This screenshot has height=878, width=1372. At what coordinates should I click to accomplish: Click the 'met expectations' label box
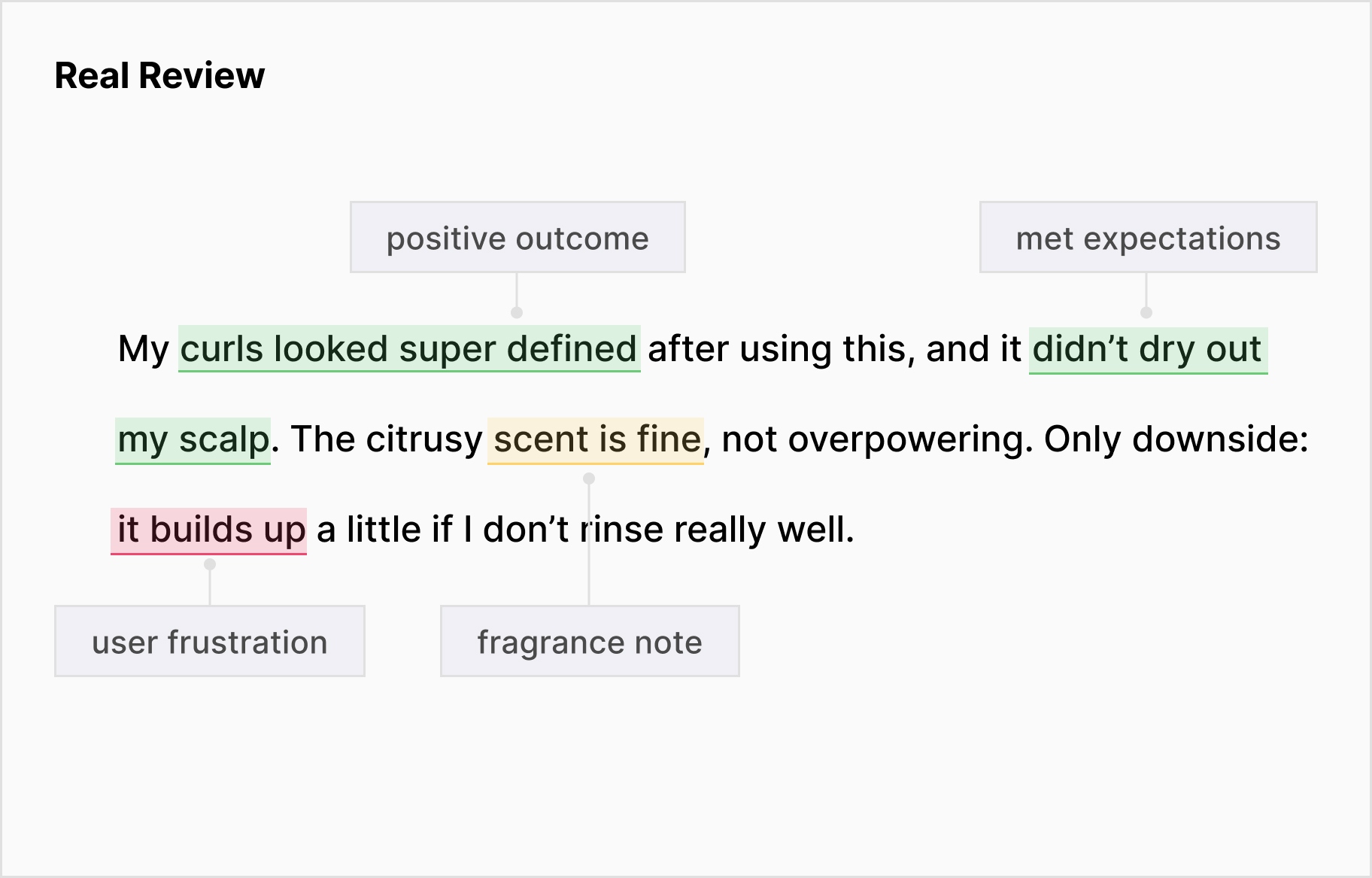point(1148,238)
